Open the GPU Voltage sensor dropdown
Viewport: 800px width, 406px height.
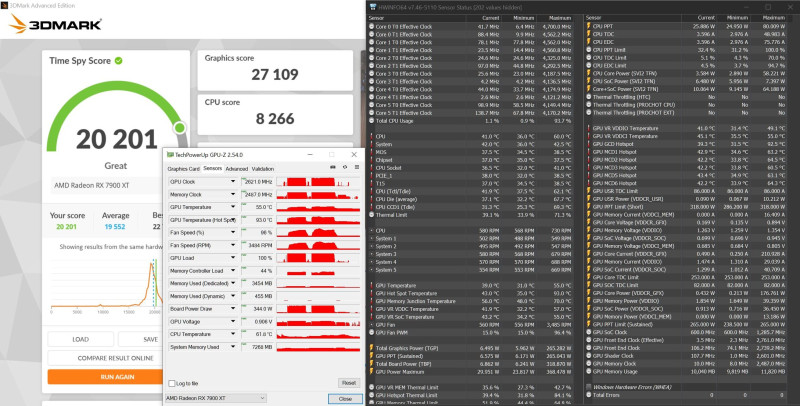pos(233,322)
